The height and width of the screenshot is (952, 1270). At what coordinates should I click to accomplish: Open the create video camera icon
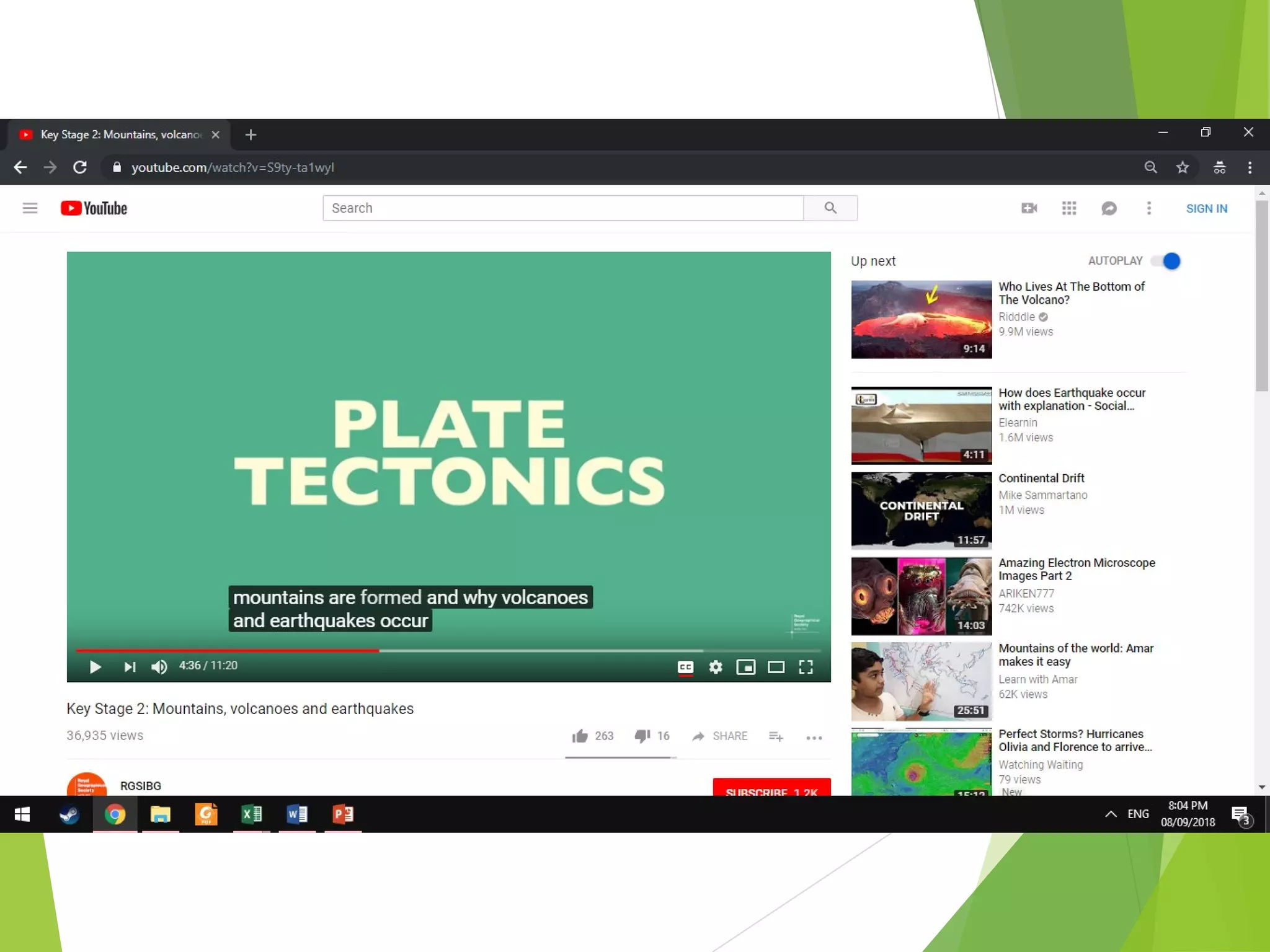click(1029, 208)
